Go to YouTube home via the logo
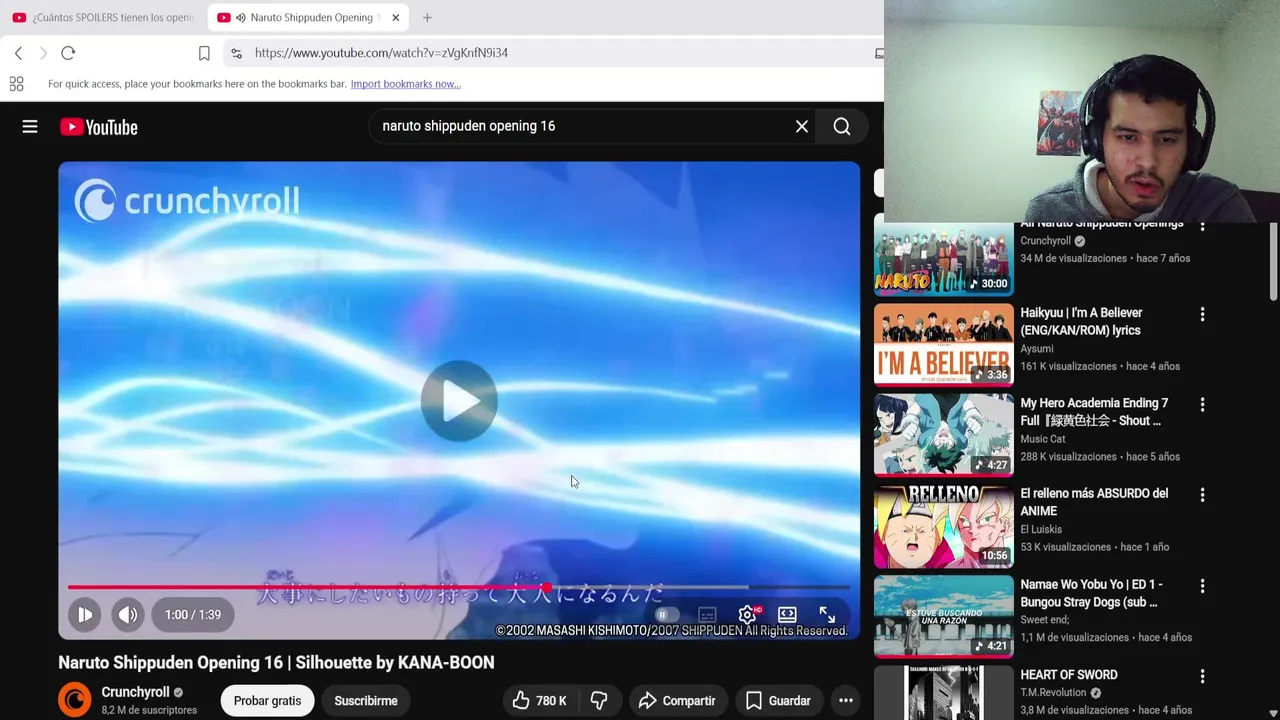 [x=98, y=127]
